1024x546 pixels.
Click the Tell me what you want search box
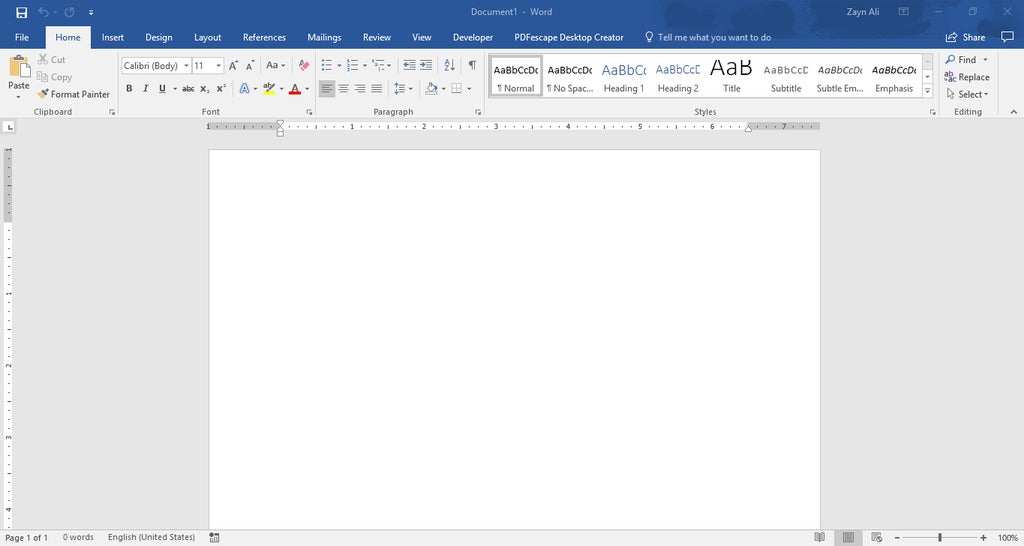[707, 37]
